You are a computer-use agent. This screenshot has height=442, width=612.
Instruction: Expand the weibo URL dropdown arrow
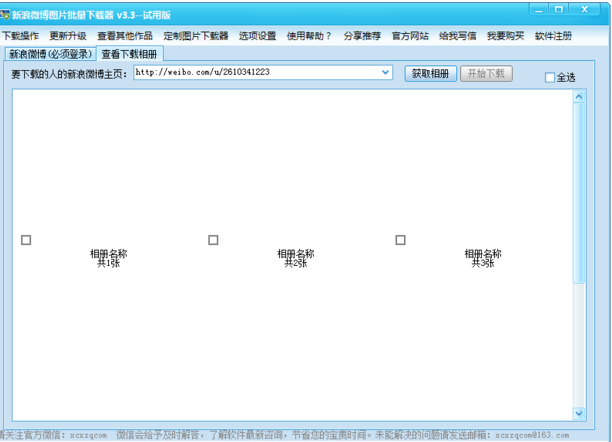(x=386, y=72)
